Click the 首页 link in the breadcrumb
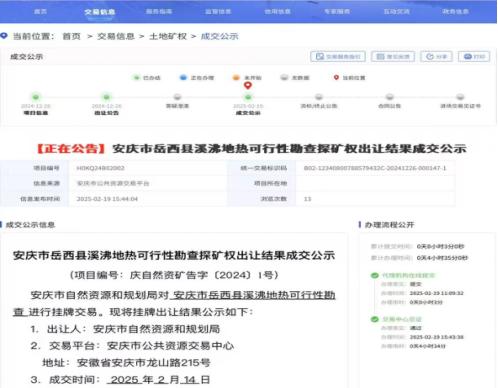The height and width of the screenshot is (388, 498). (x=72, y=36)
